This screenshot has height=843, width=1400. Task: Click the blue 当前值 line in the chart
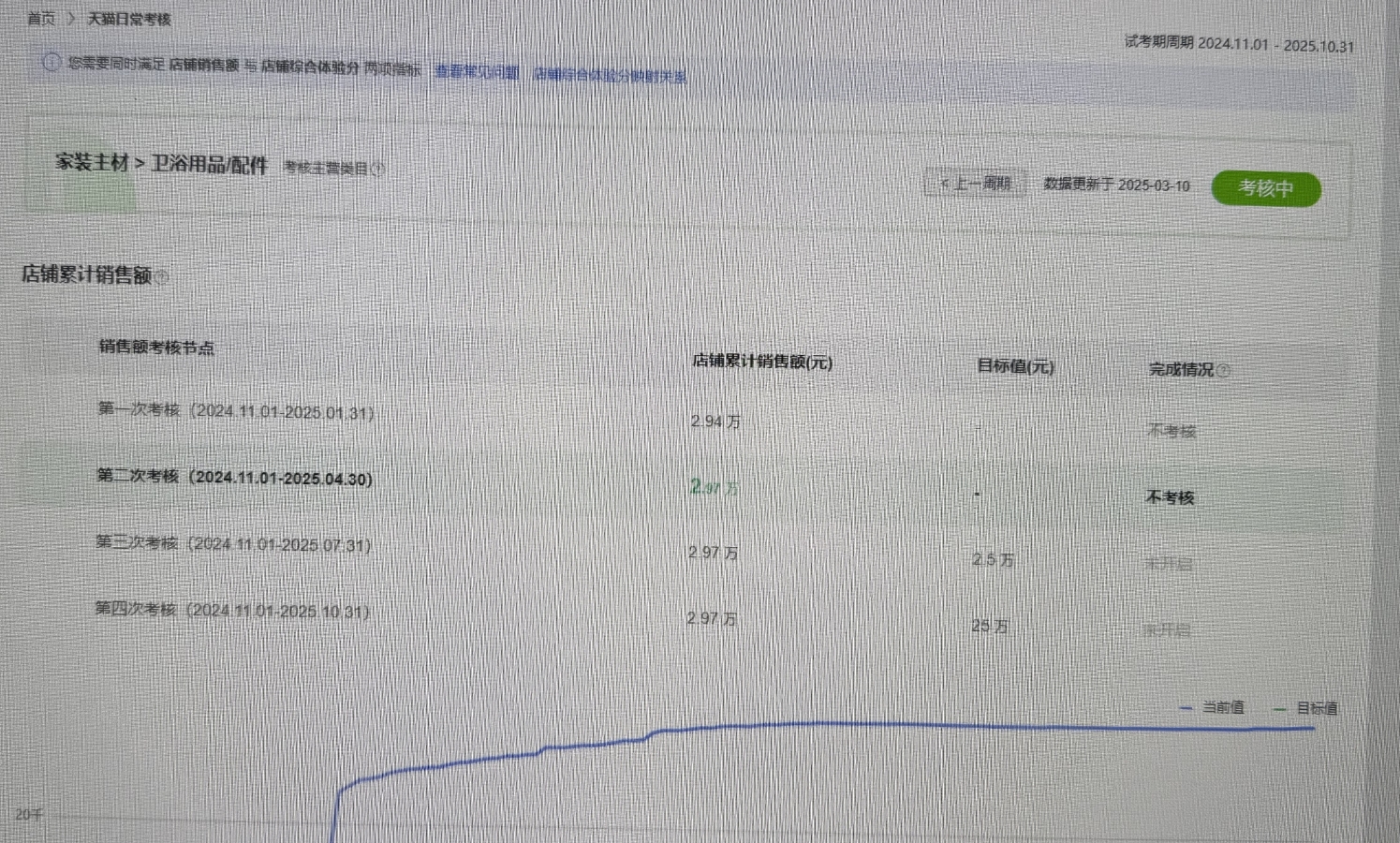pos(843,724)
